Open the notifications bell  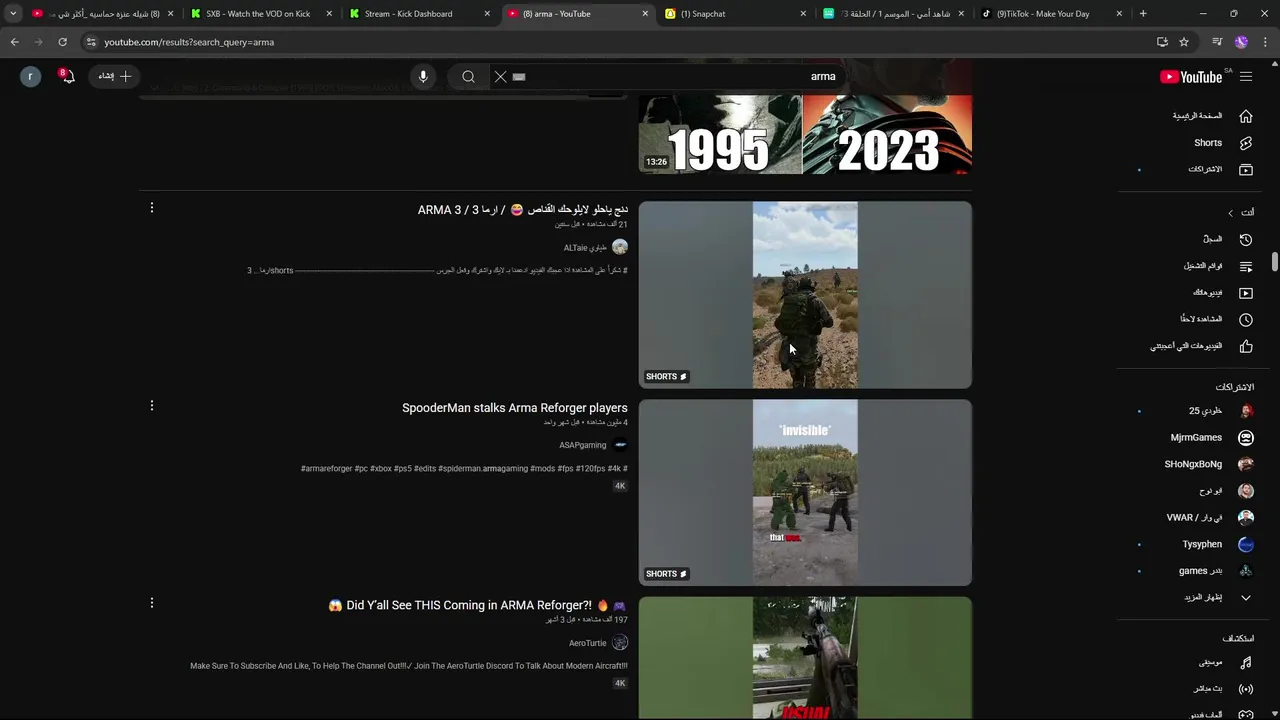[67, 76]
